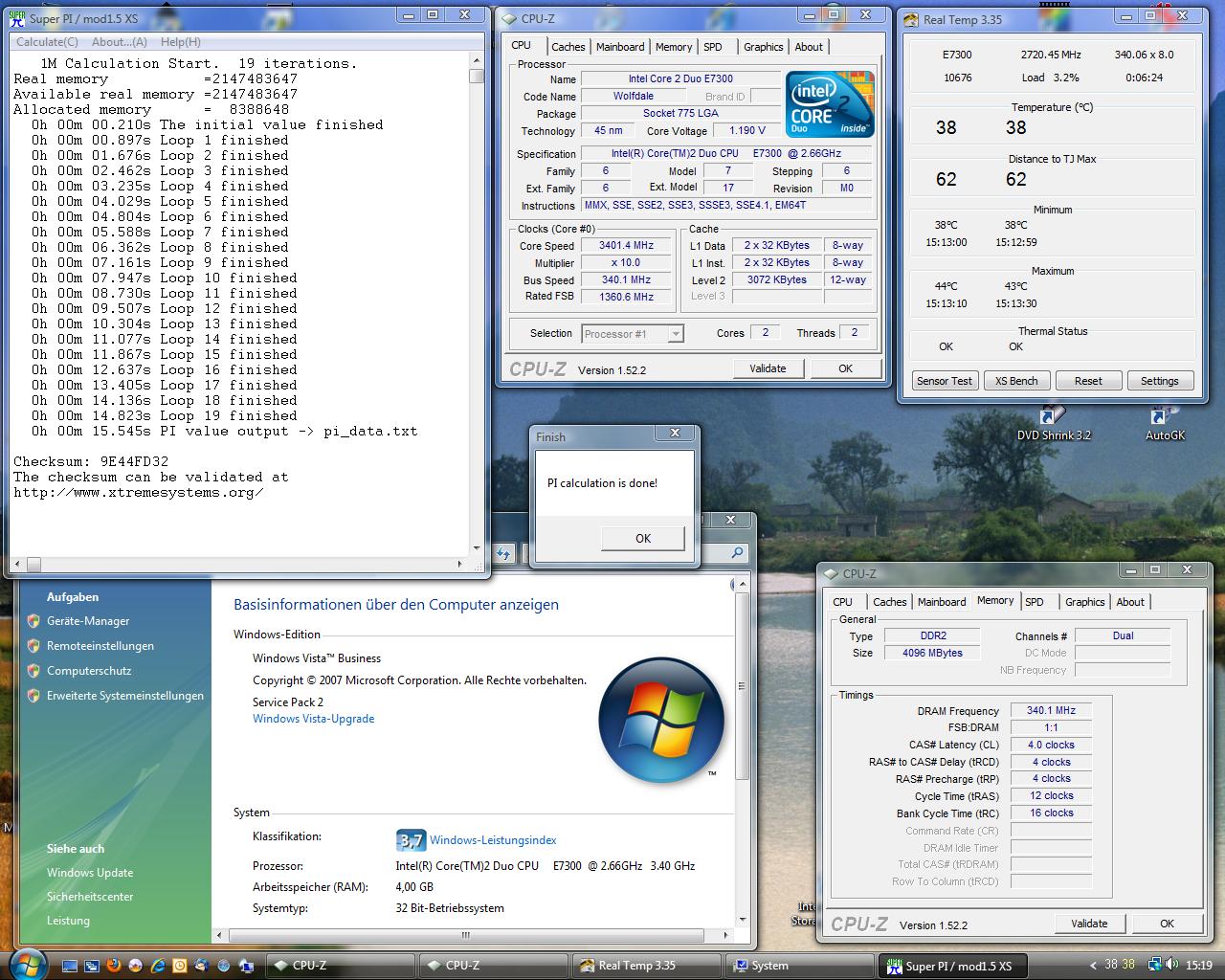Switch to the Mainboard tab in top CPU-Z
1225x980 pixels.
[x=620, y=47]
